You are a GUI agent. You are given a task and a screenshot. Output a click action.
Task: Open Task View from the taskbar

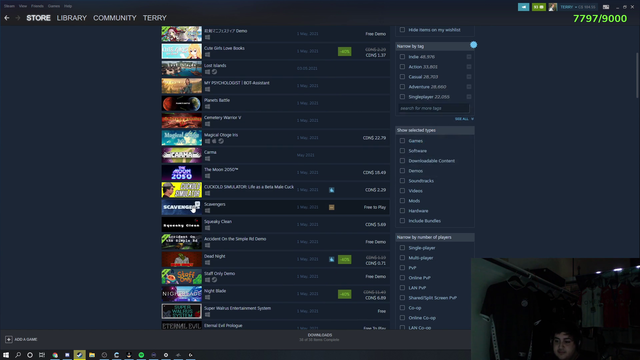(42, 355)
